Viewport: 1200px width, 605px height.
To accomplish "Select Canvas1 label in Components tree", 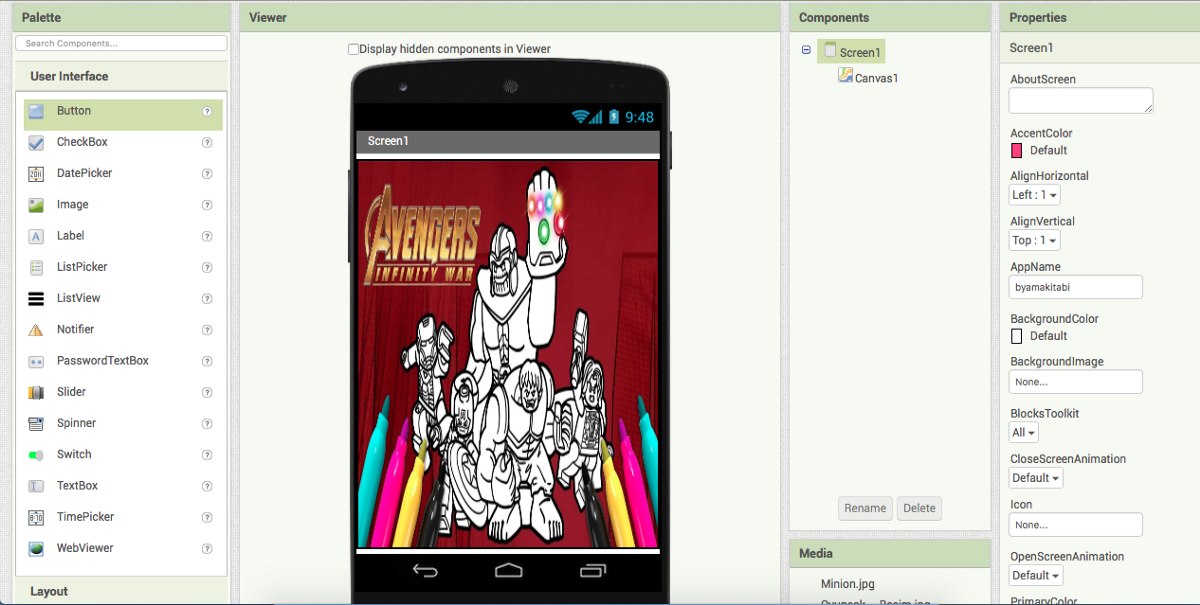I will pos(877,78).
